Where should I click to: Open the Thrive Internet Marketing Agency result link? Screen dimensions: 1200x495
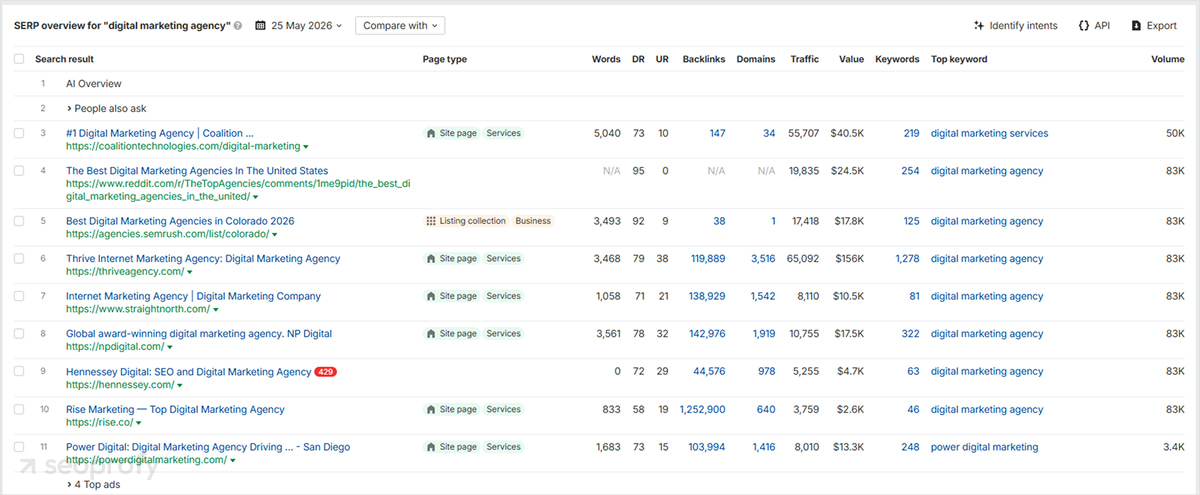coord(203,259)
